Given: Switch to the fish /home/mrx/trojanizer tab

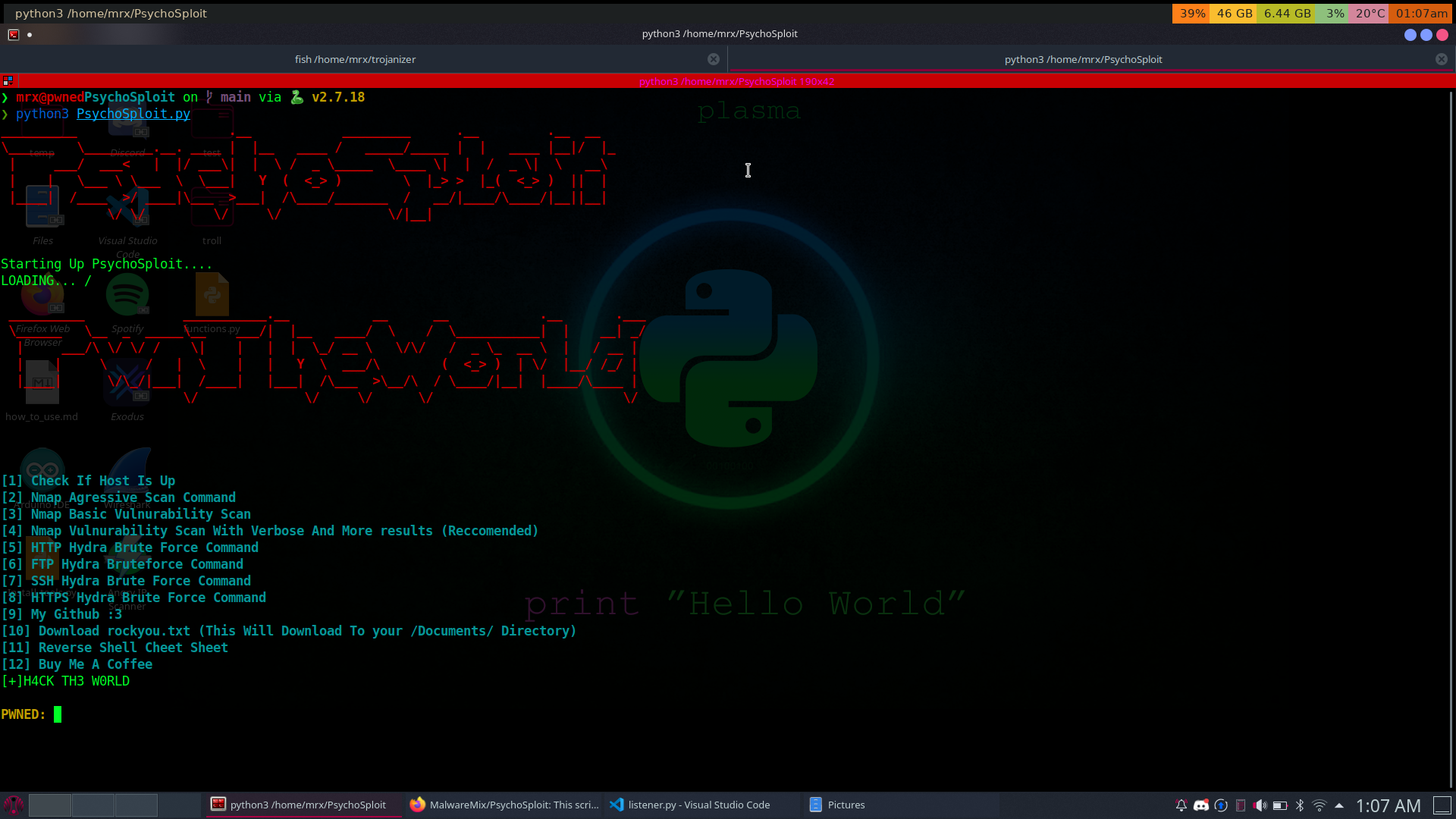Looking at the screenshot, I should pyautogui.click(x=355, y=59).
